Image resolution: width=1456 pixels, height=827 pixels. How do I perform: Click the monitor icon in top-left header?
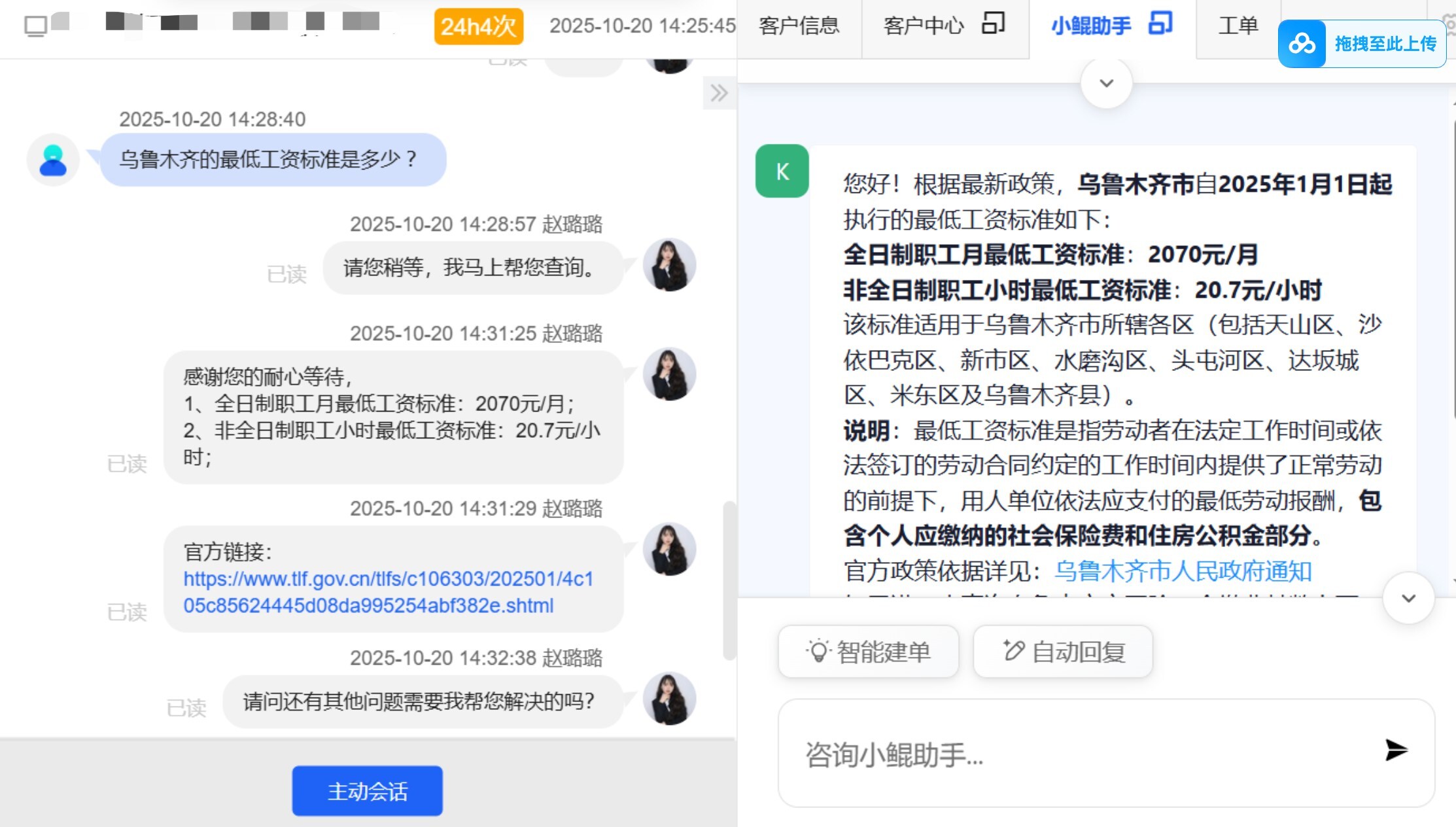(x=35, y=26)
